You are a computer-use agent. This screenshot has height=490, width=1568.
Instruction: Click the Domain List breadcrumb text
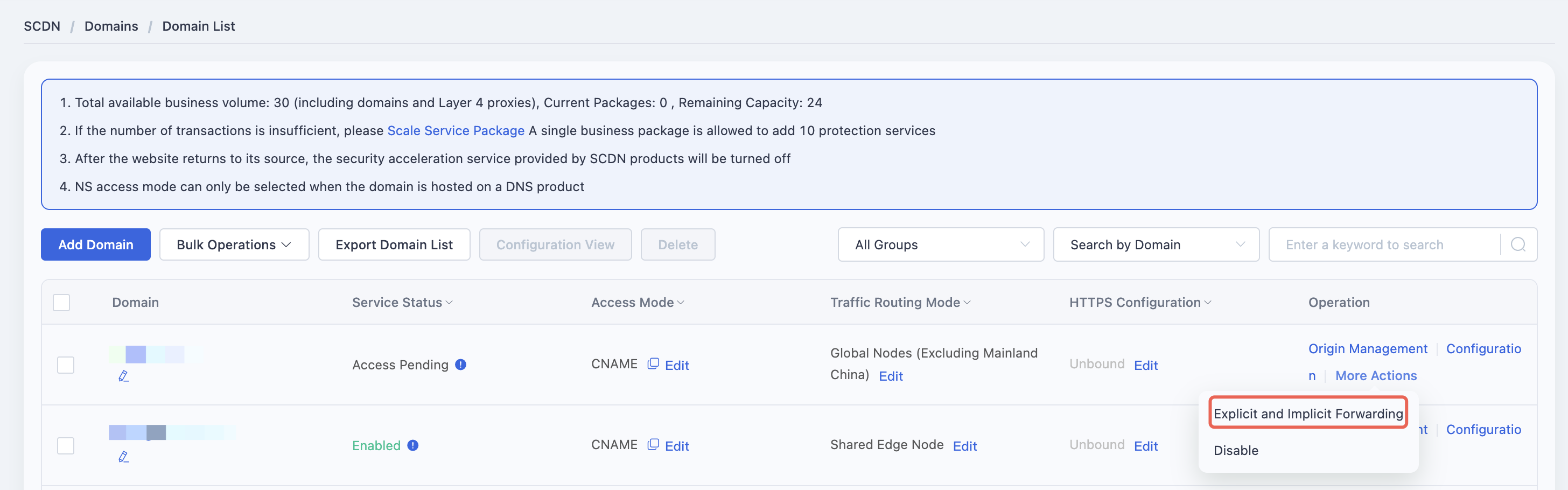(x=199, y=26)
